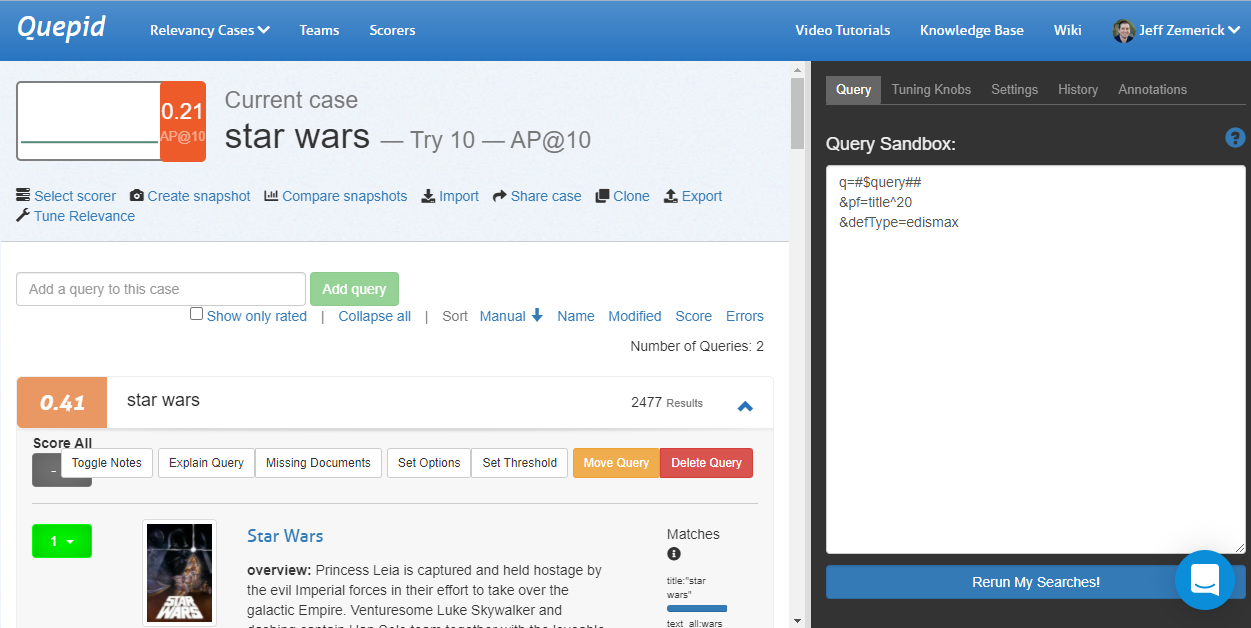Click the Create snapshot camera icon
The width and height of the screenshot is (1251, 628).
[137, 196]
